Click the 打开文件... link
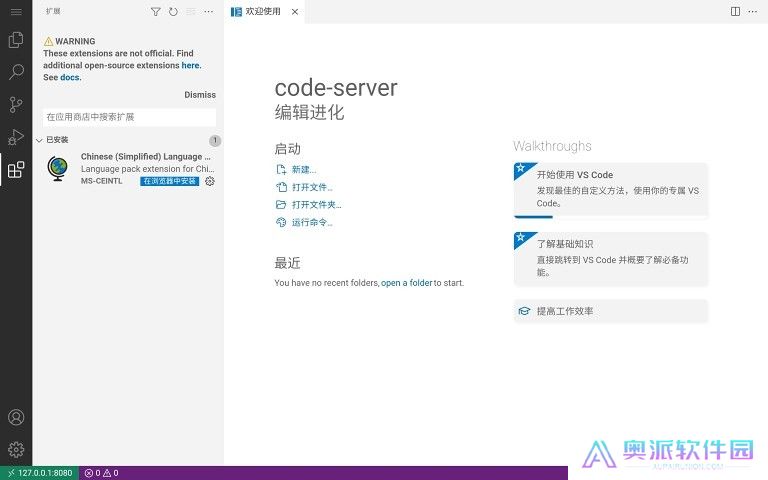Screen dimensions: 768x480 pos(304,187)
